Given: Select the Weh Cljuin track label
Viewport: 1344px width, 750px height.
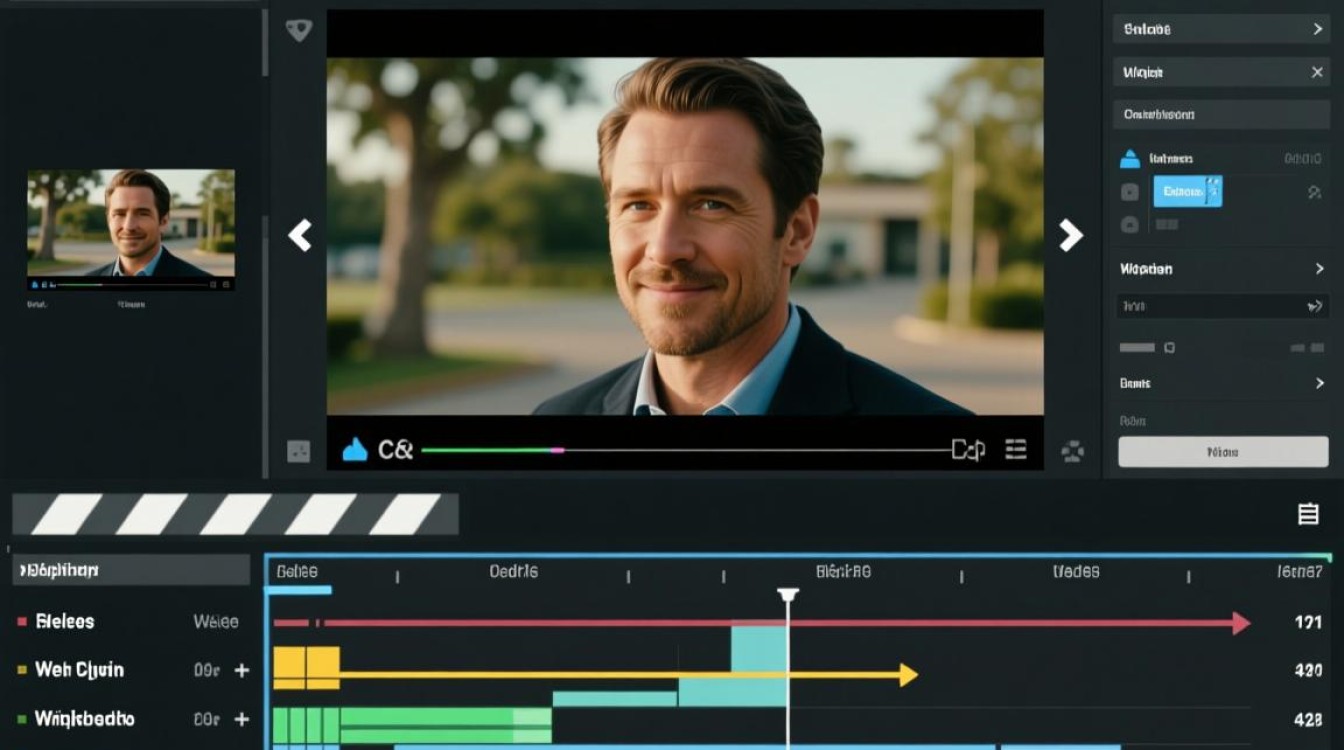Looking at the screenshot, I should (79, 670).
